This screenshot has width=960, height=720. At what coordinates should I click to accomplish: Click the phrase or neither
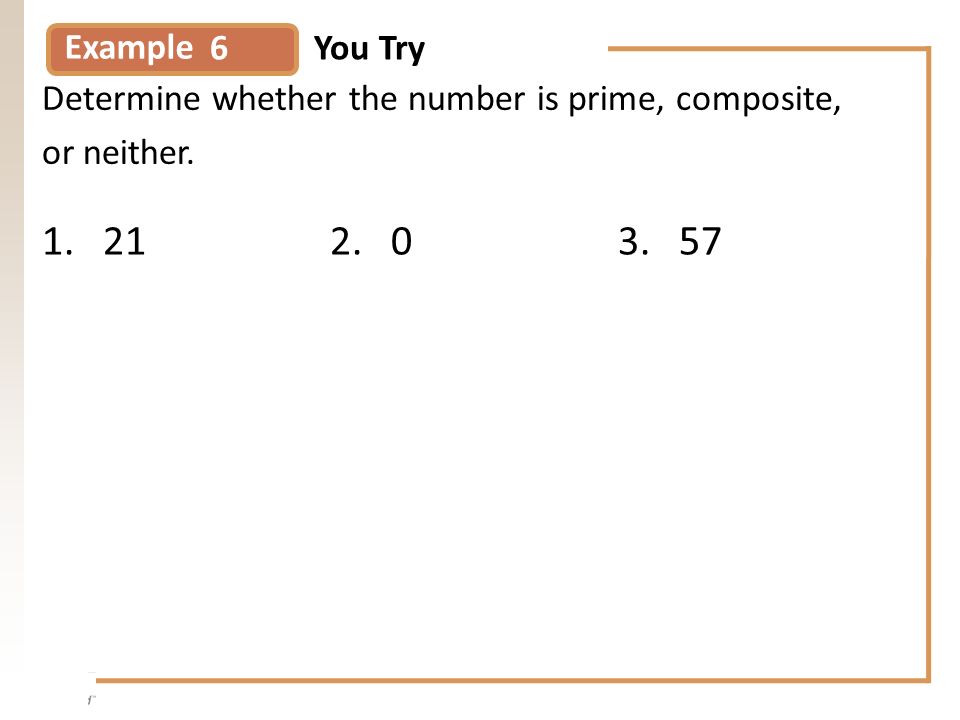pos(118,153)
